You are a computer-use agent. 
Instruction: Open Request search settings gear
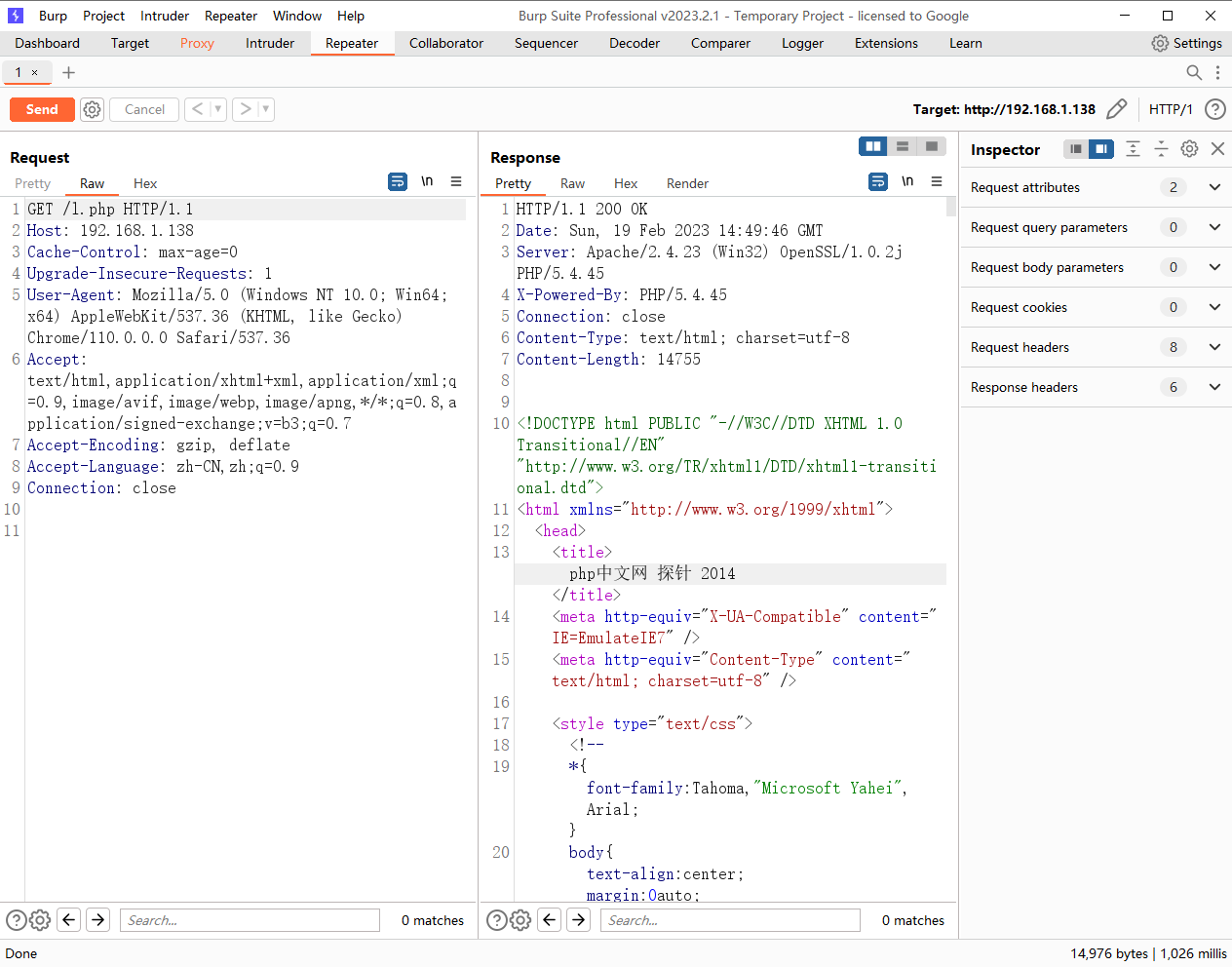tap(40, 920)
